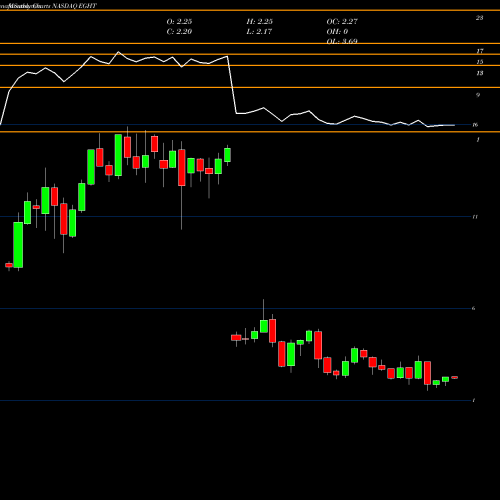500x500 pixels.
Task: Click the OH: 0 reading
Action: (x=337, y=32)
